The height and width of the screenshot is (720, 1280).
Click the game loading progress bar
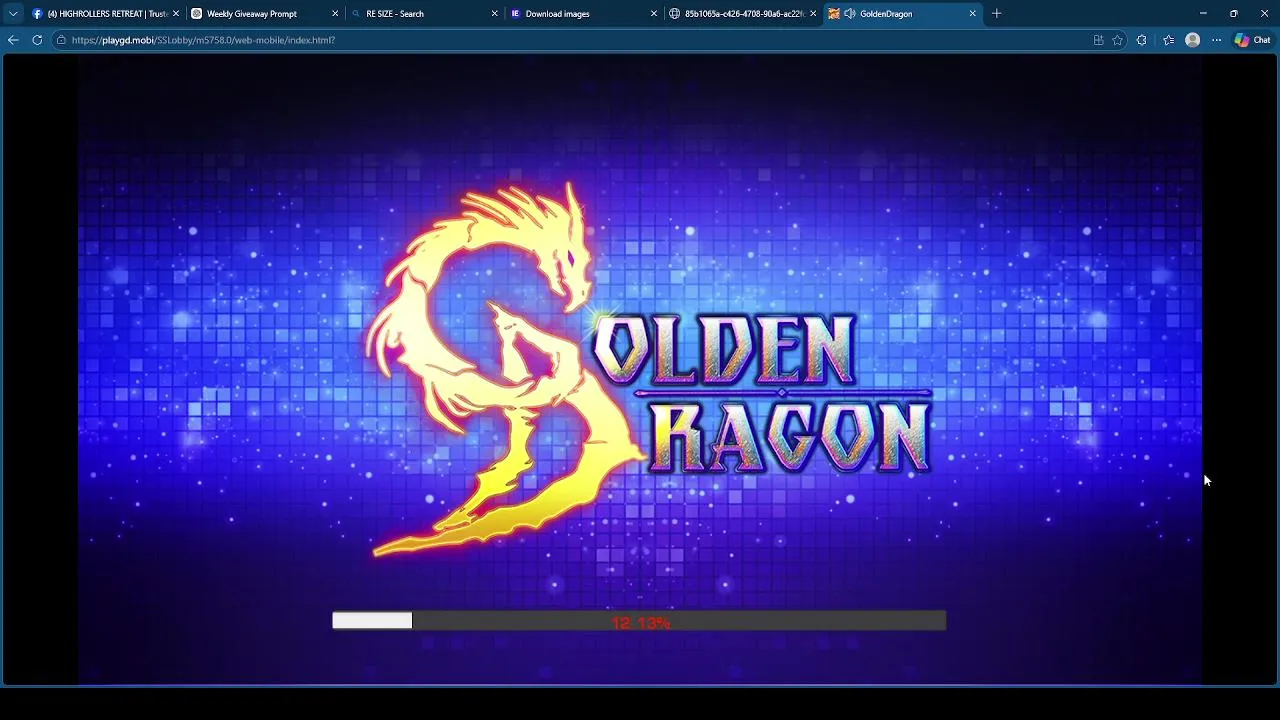[x=639, y=621]
